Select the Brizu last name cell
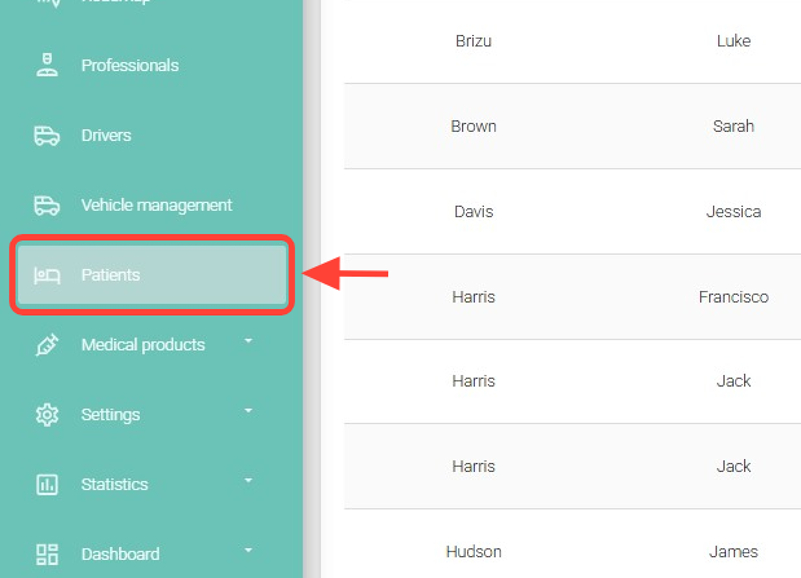The height and width of the screenshot is (578, 801). pos(473,41)
